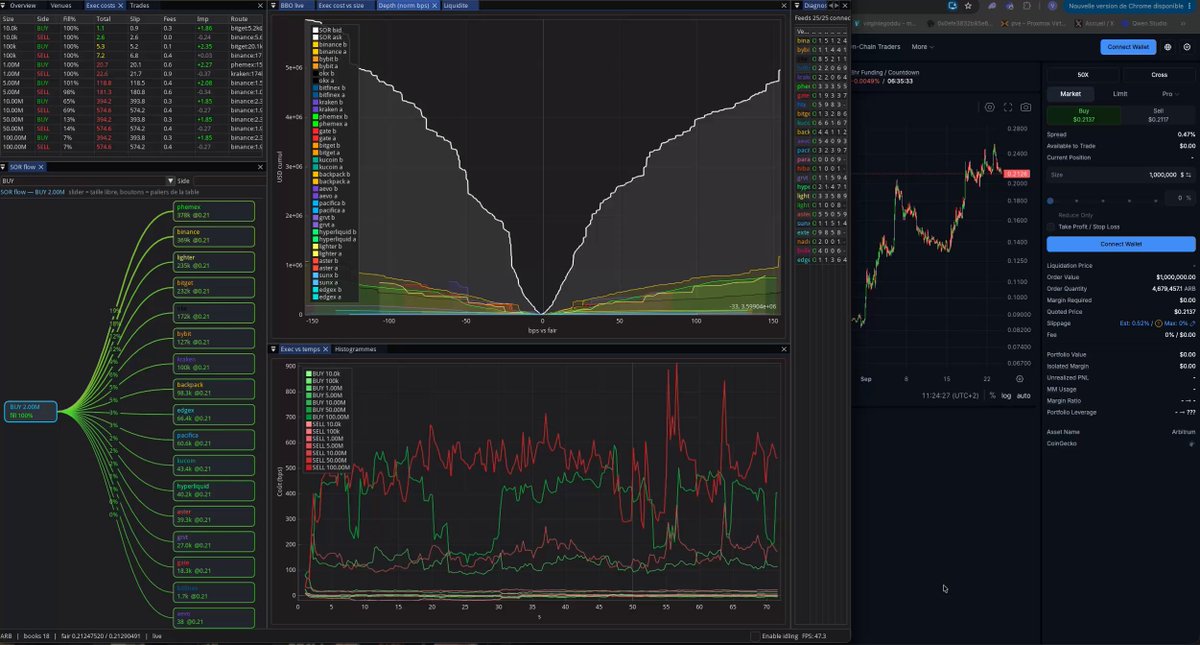Toggle SOR bid series in Depth legend
The width and height of the screenshot is (1200, 645).
[x=327, y=30]
